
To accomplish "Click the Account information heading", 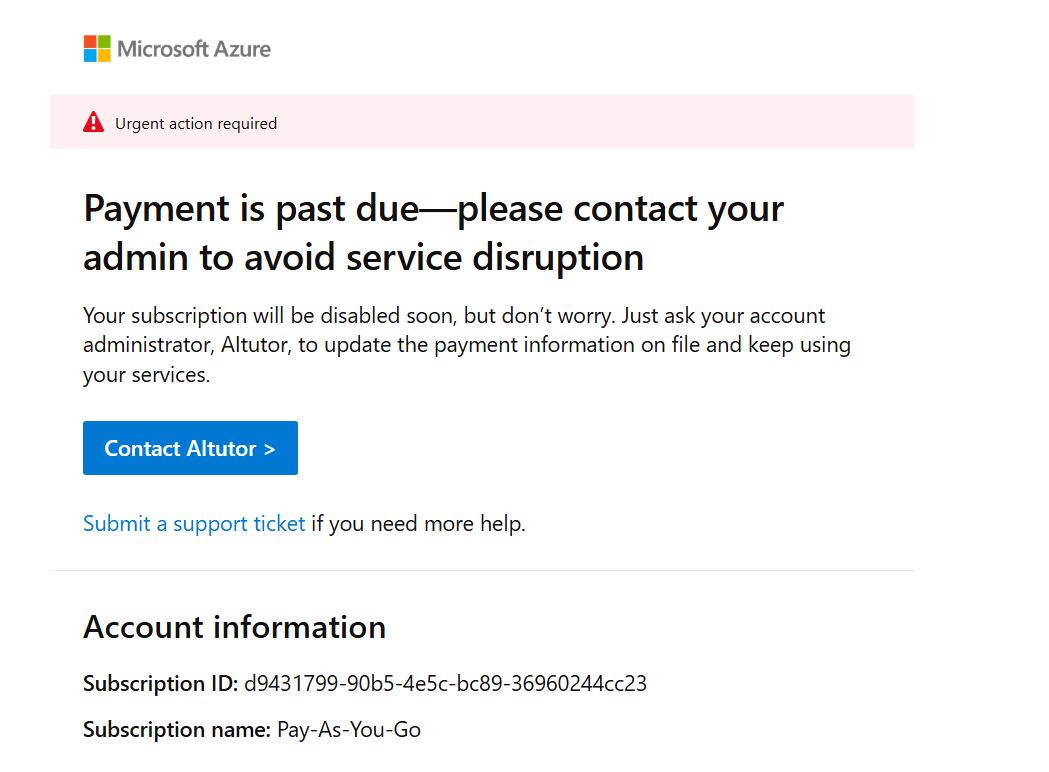I will point(234,627).
